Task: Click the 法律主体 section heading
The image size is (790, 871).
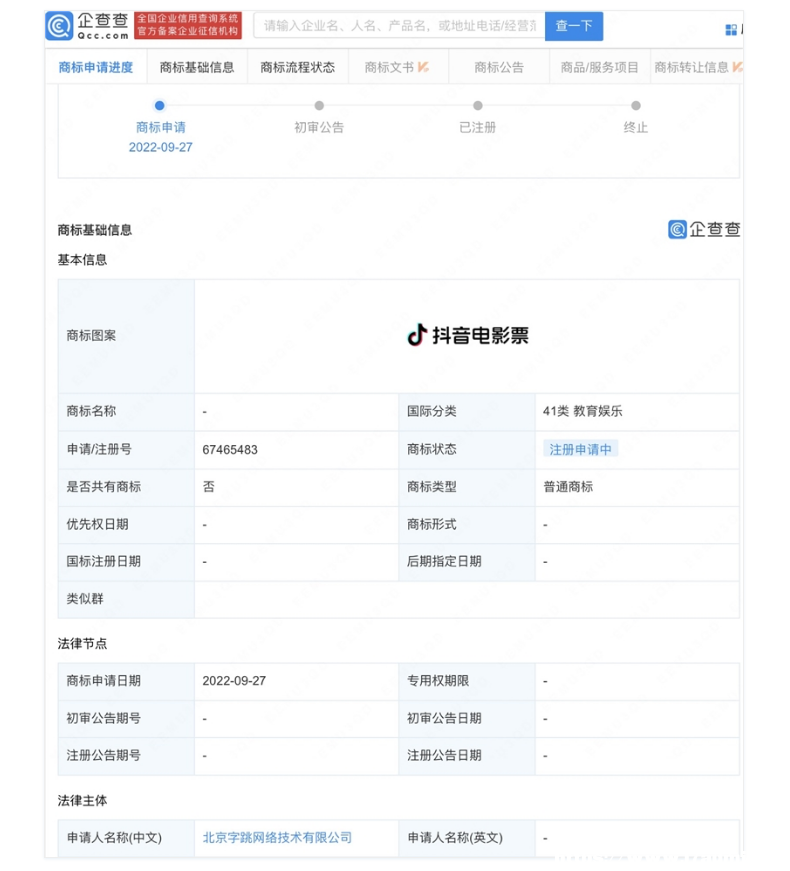Action: point(82,800)
